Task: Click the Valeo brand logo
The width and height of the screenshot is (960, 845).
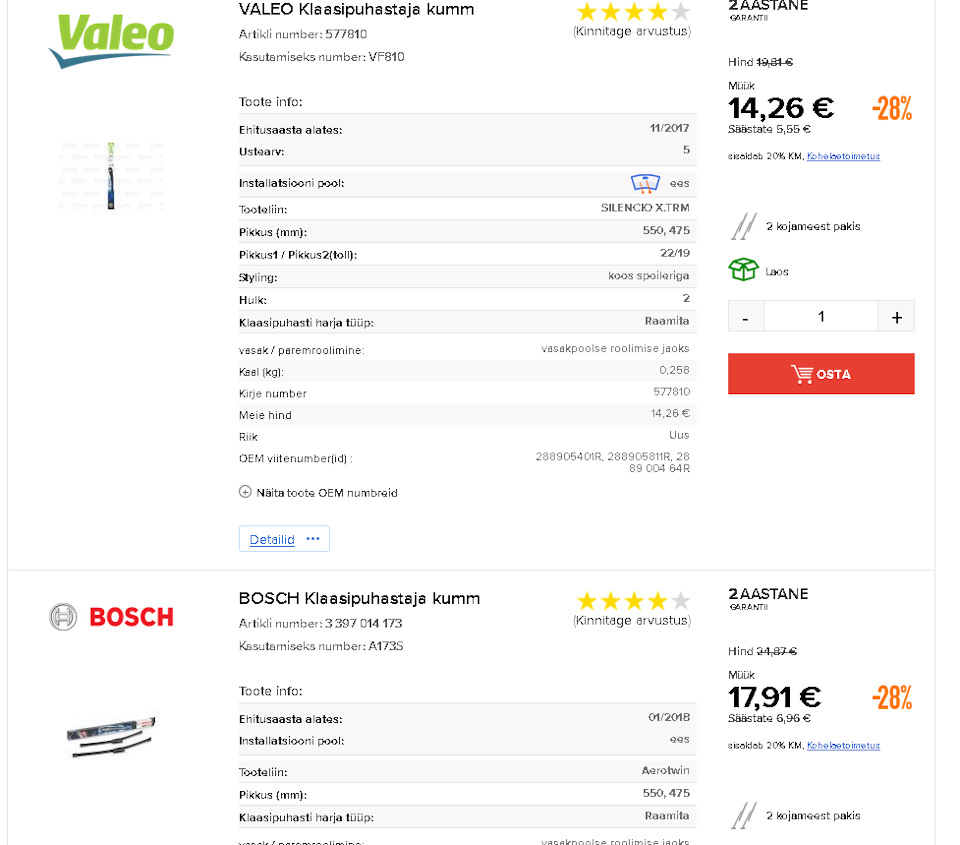Action: (111, 38)
